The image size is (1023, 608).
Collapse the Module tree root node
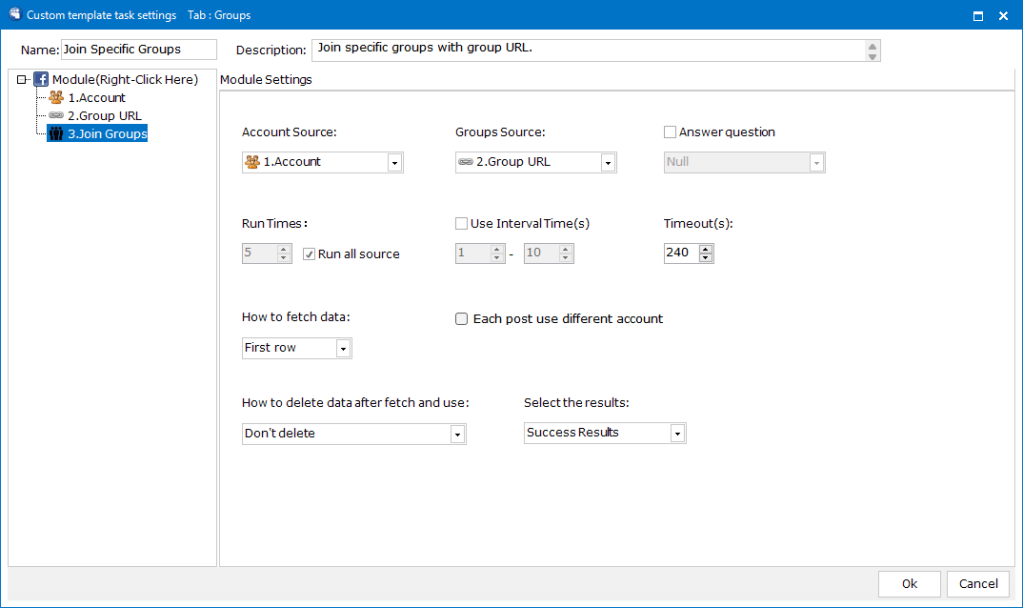point(22,80)
